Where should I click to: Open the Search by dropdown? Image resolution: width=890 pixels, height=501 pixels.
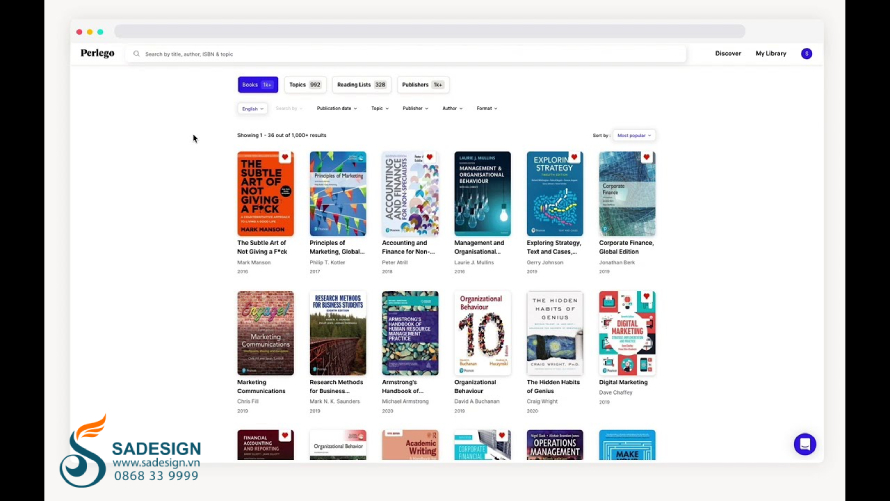tap(289, 108)
